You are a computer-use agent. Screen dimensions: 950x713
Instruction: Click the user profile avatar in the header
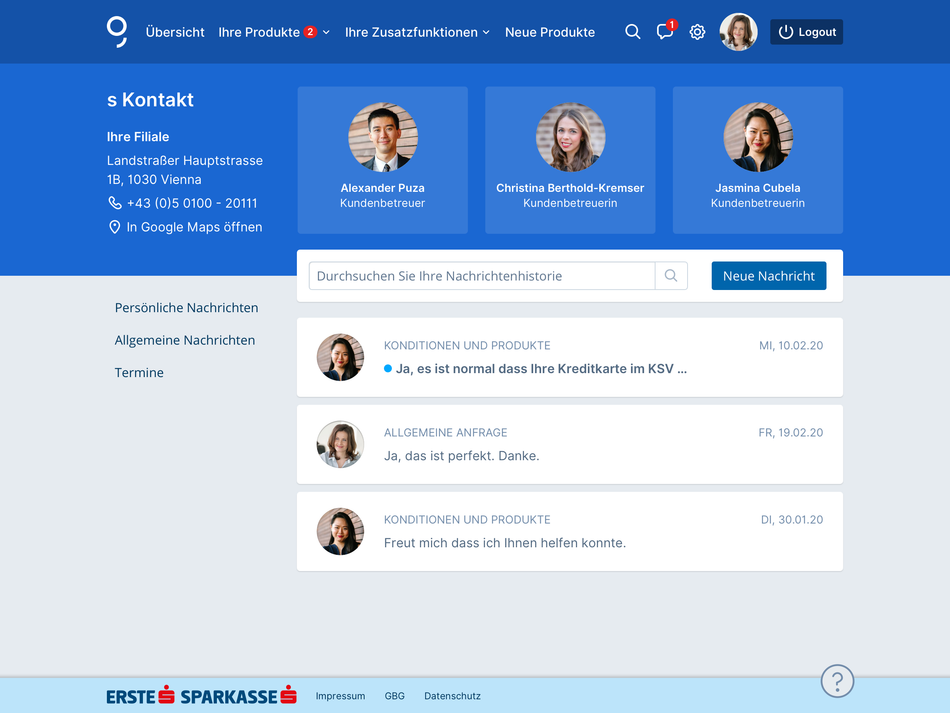click(738, 32)
